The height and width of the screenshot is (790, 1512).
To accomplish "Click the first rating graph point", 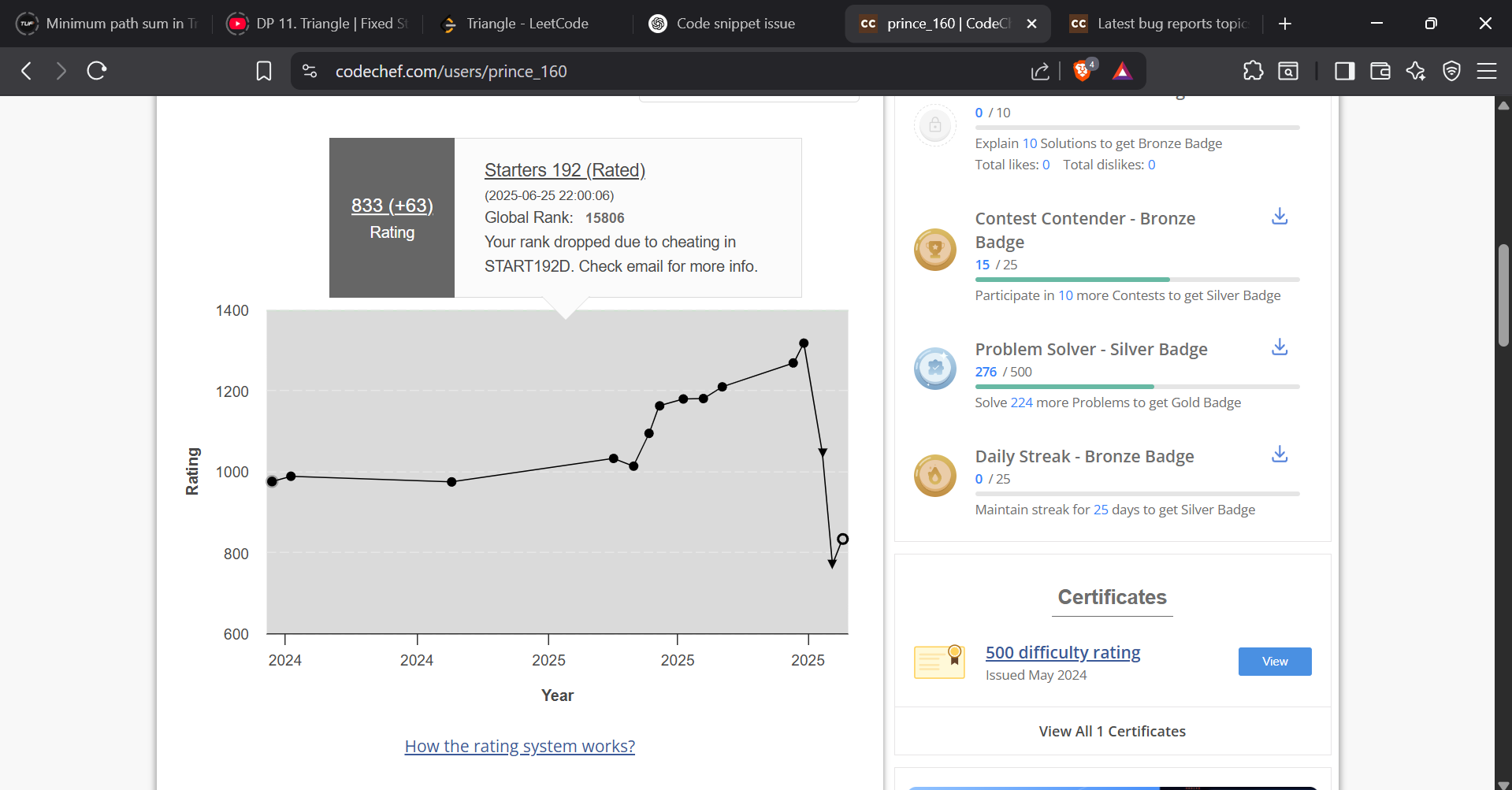I will coord(272,481).
